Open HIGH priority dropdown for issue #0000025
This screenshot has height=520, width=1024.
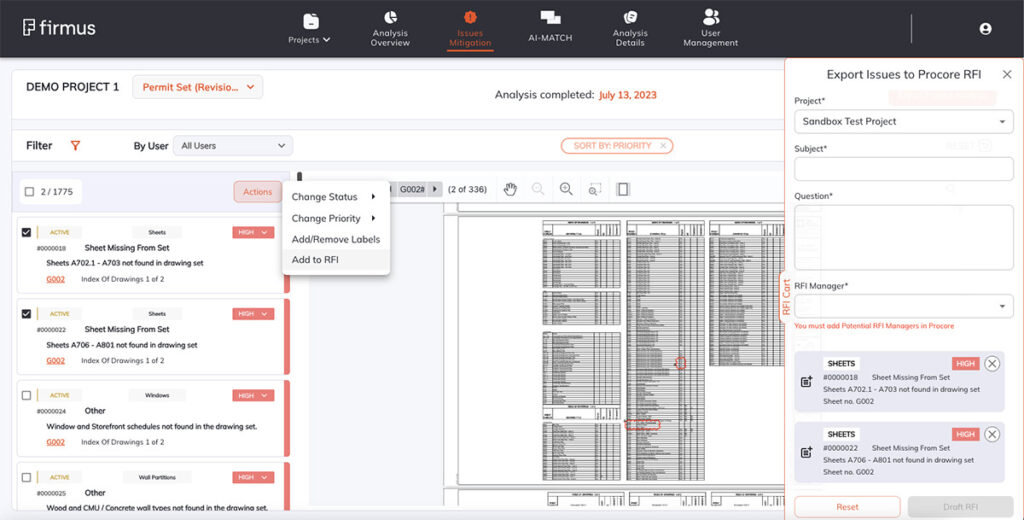pyautogui.click(x=253, y=477)
